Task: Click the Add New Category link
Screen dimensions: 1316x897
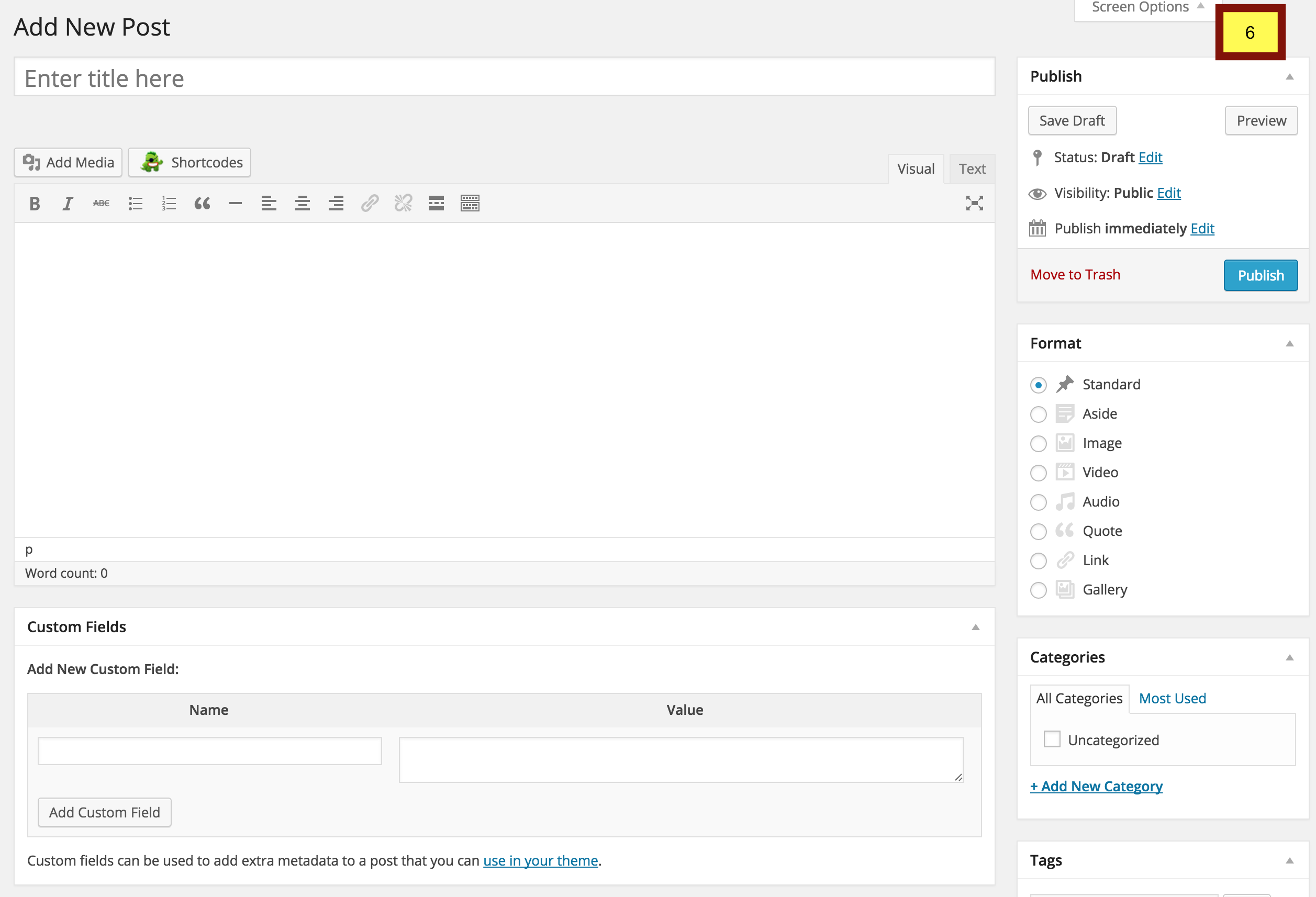Action: coord(1096,786)
